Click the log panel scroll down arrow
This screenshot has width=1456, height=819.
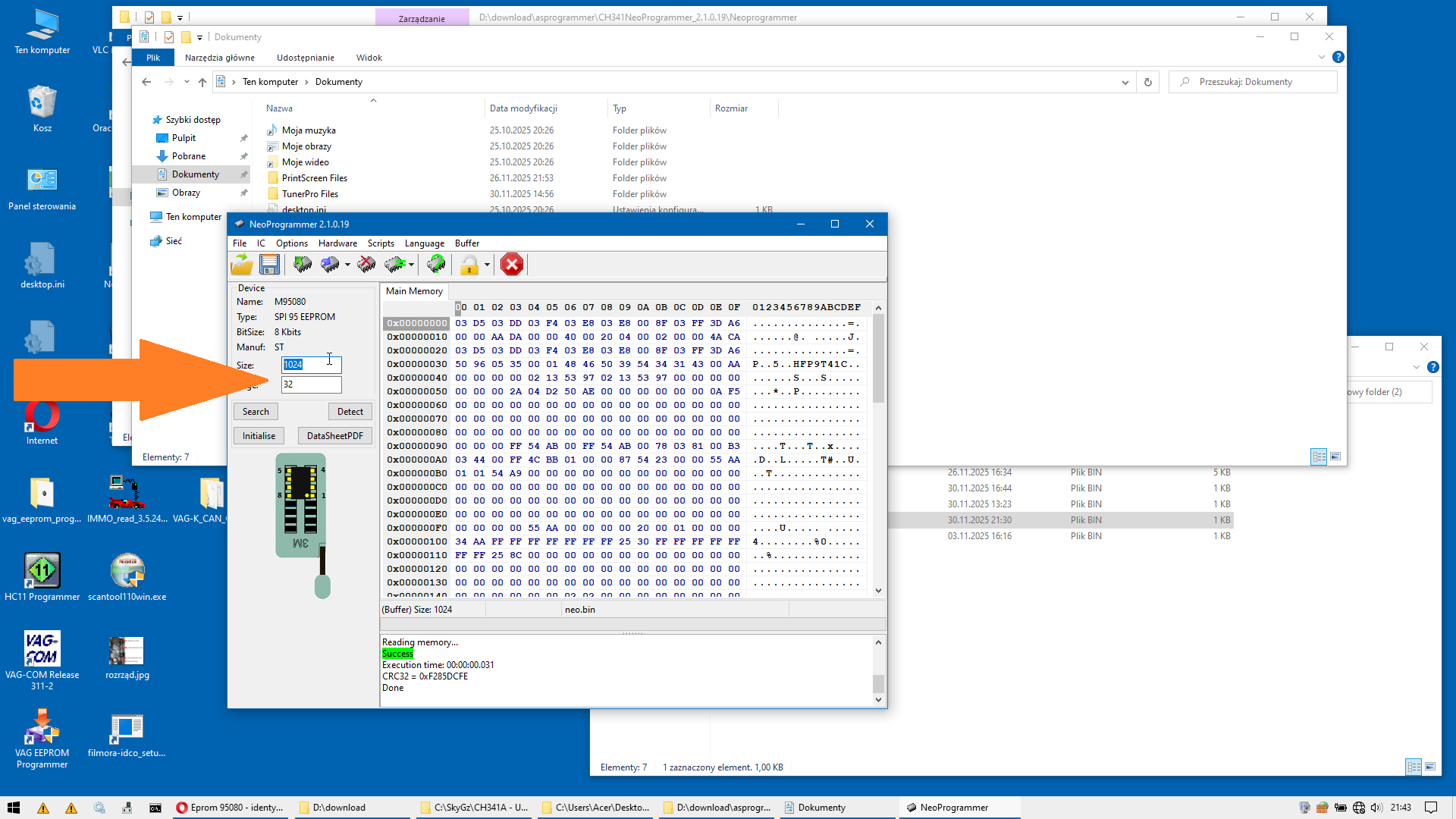click(x=878, y=700)
